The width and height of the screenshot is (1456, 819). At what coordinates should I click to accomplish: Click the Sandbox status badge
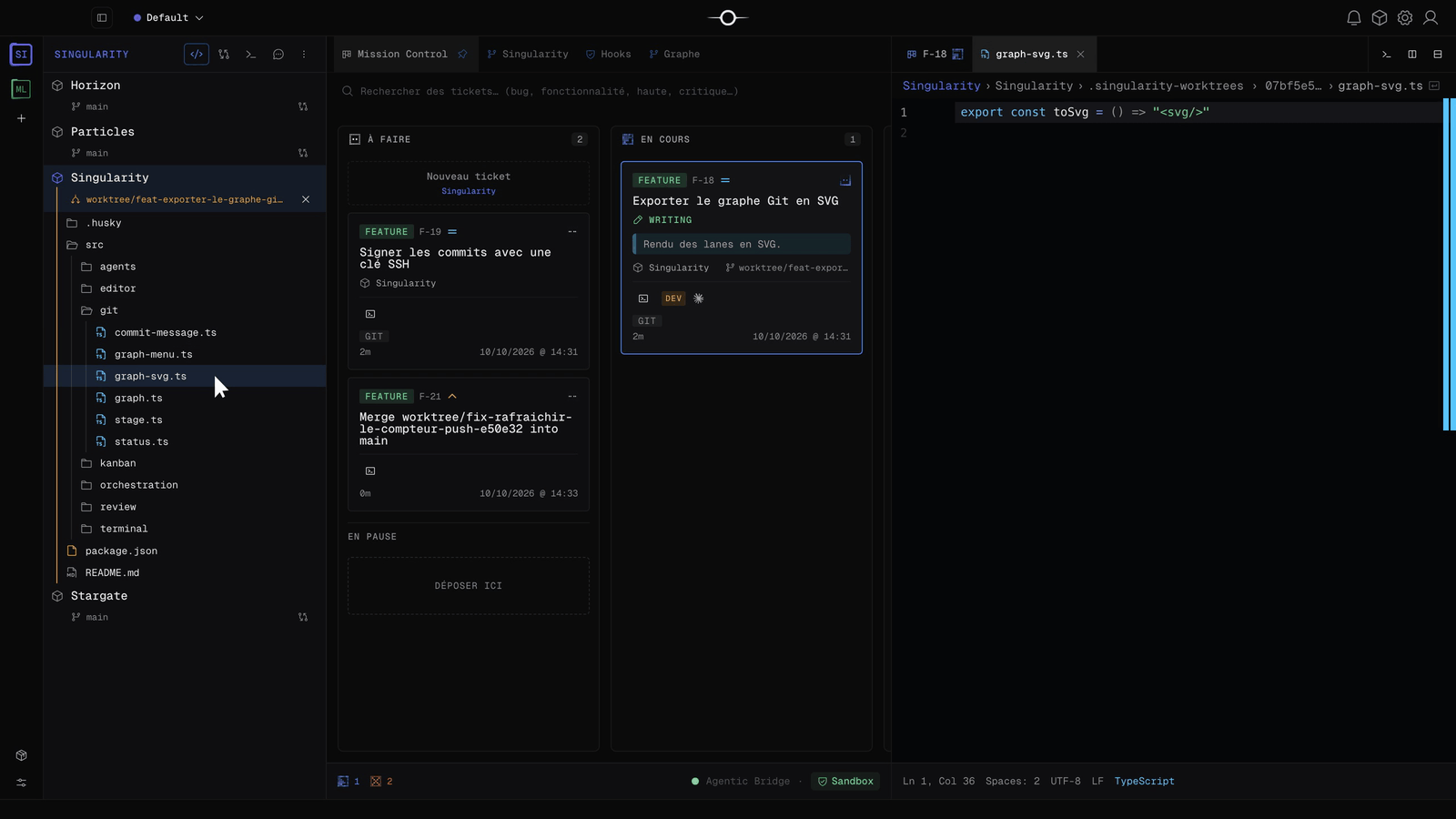point(845,782)
